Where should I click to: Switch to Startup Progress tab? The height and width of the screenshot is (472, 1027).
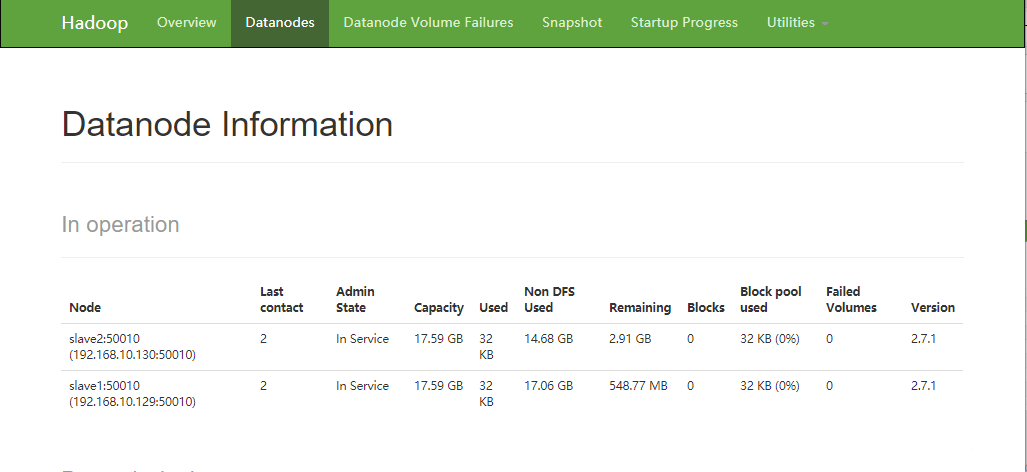[x=684, y=23]
